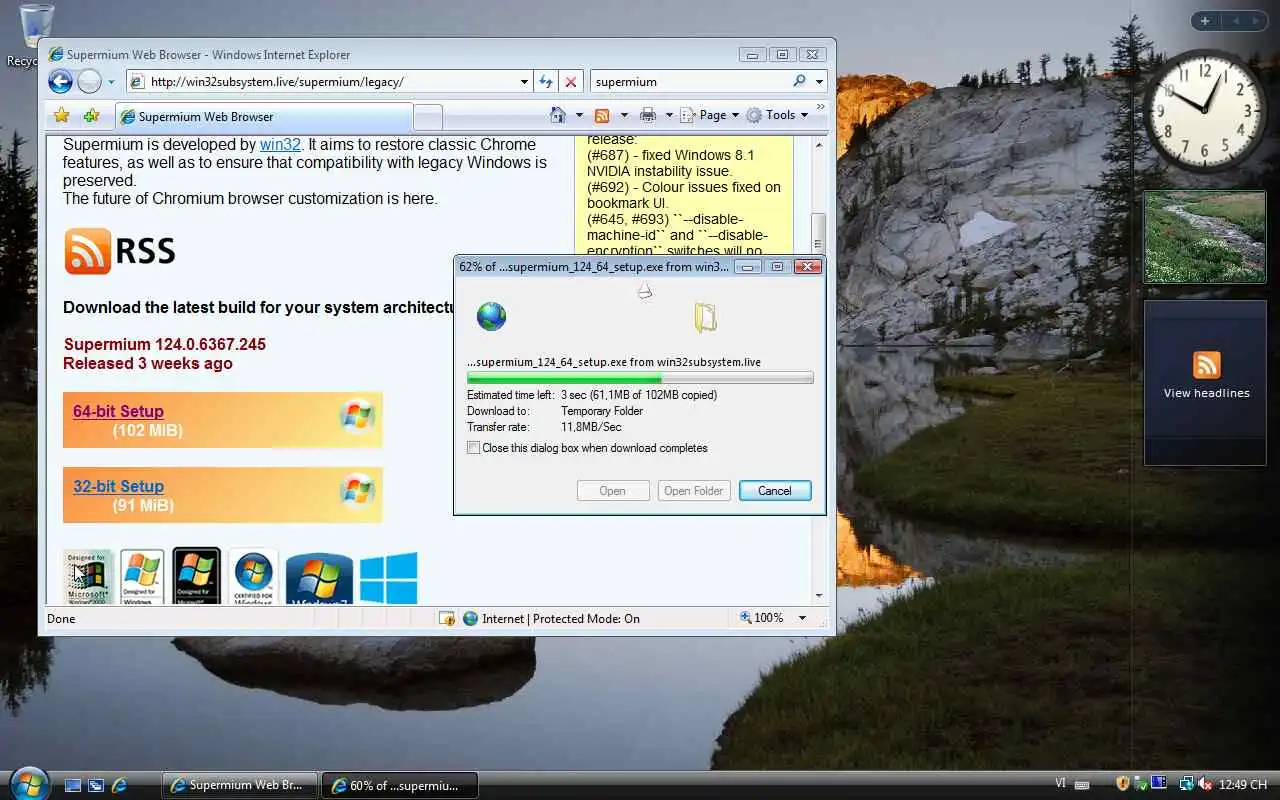
Task: Click the greyed Forward navigation button
Action: tap(89, 81)
